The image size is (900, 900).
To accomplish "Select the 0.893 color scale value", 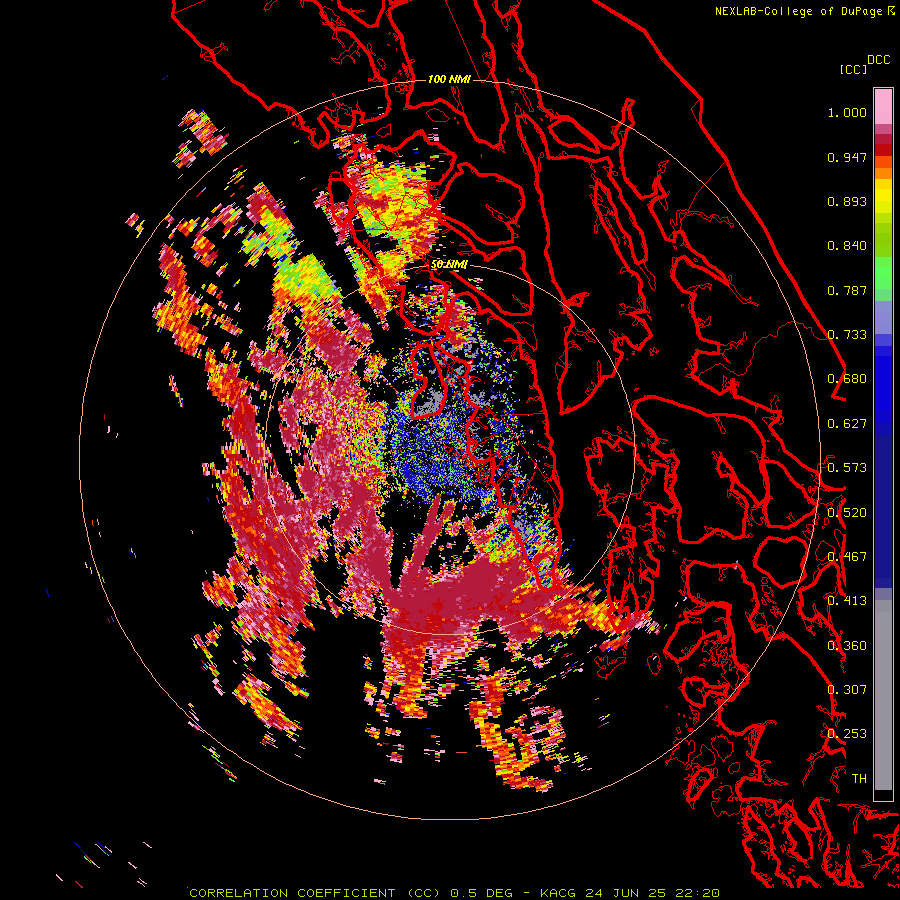I will (847, 201).
